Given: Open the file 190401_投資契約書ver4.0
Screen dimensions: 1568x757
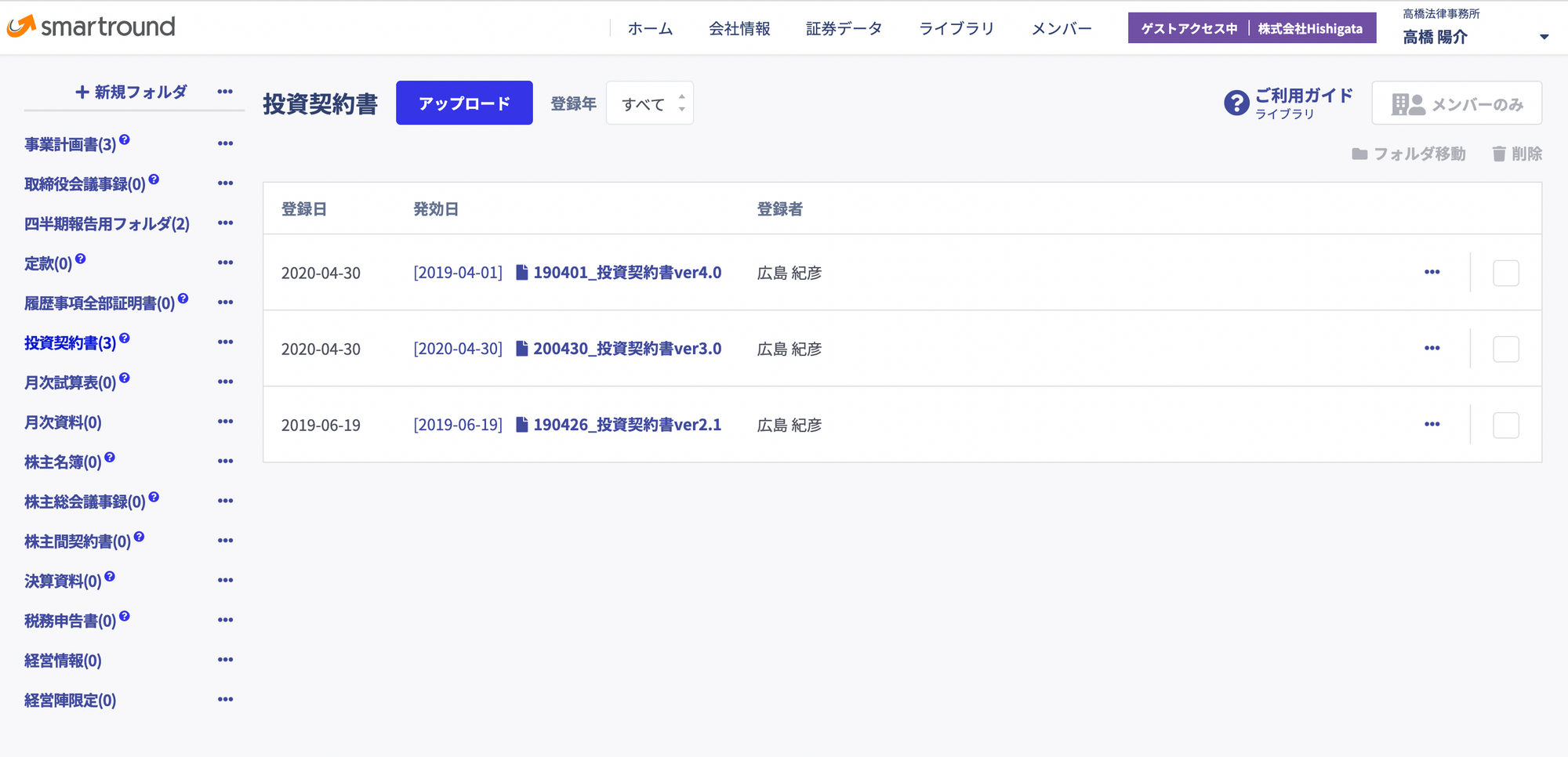Looking at the screenshot, I should pyautogui.click(x=619, y=273).
